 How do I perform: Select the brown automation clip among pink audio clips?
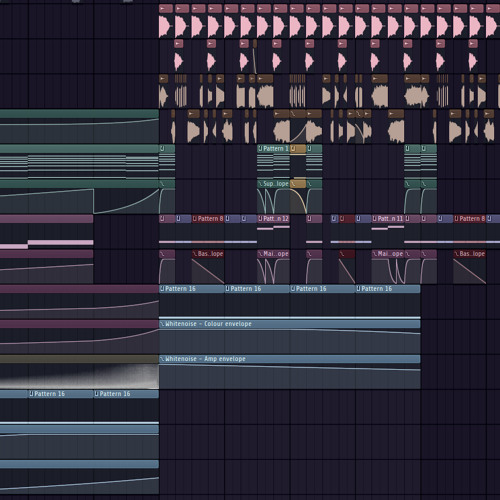(x=255, y=56)
